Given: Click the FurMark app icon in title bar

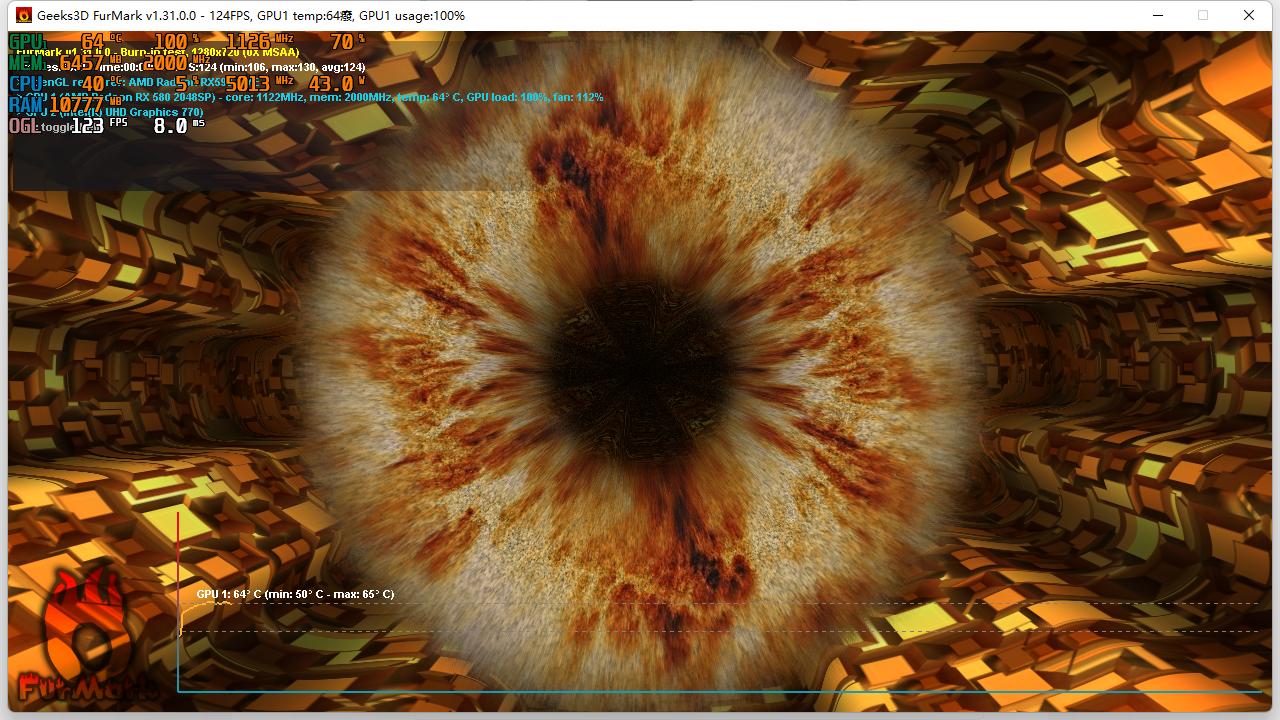Looking at the screenshot, I should (24, 16).
